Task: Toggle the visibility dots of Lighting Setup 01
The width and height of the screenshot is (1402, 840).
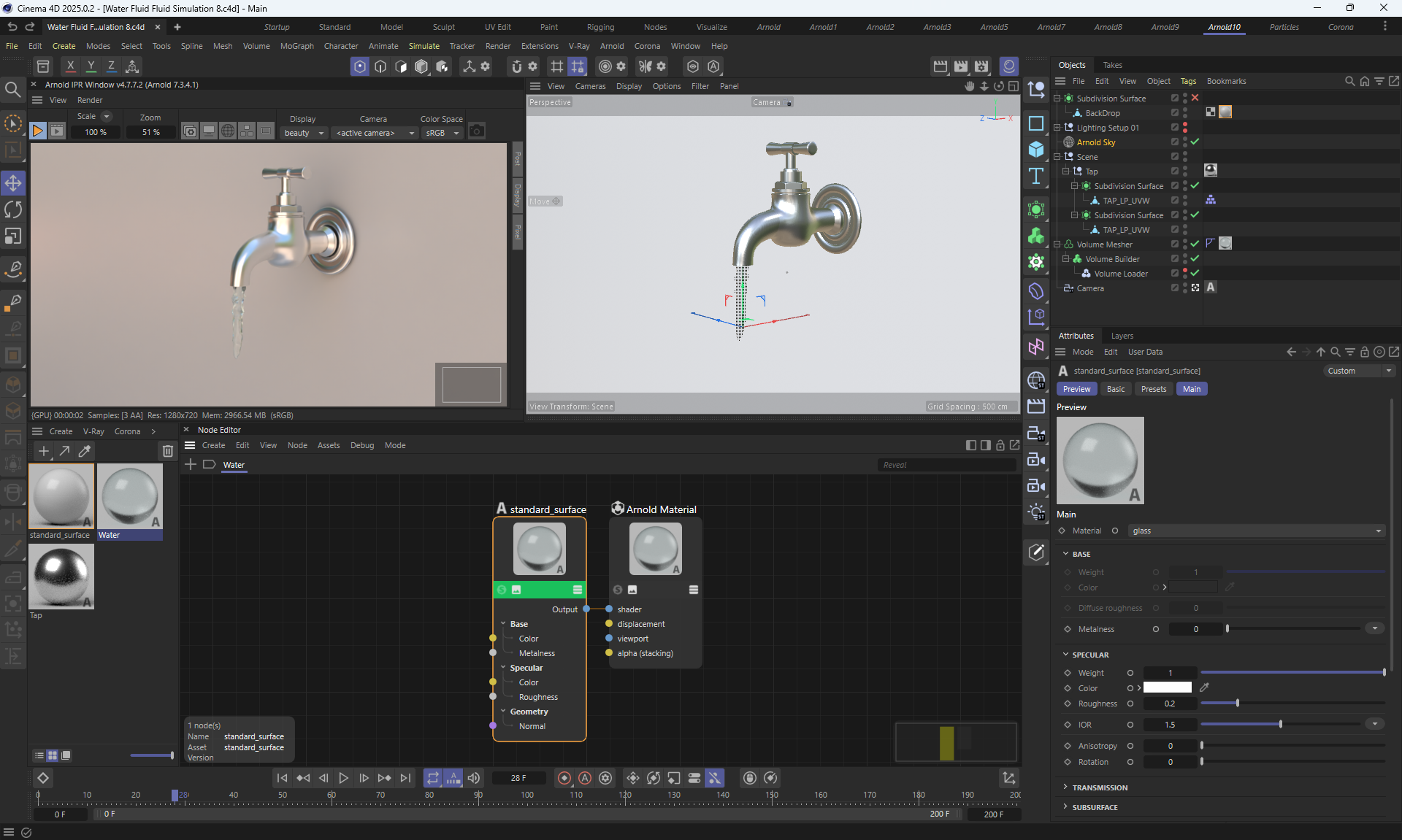Action: click(1184, 128)
